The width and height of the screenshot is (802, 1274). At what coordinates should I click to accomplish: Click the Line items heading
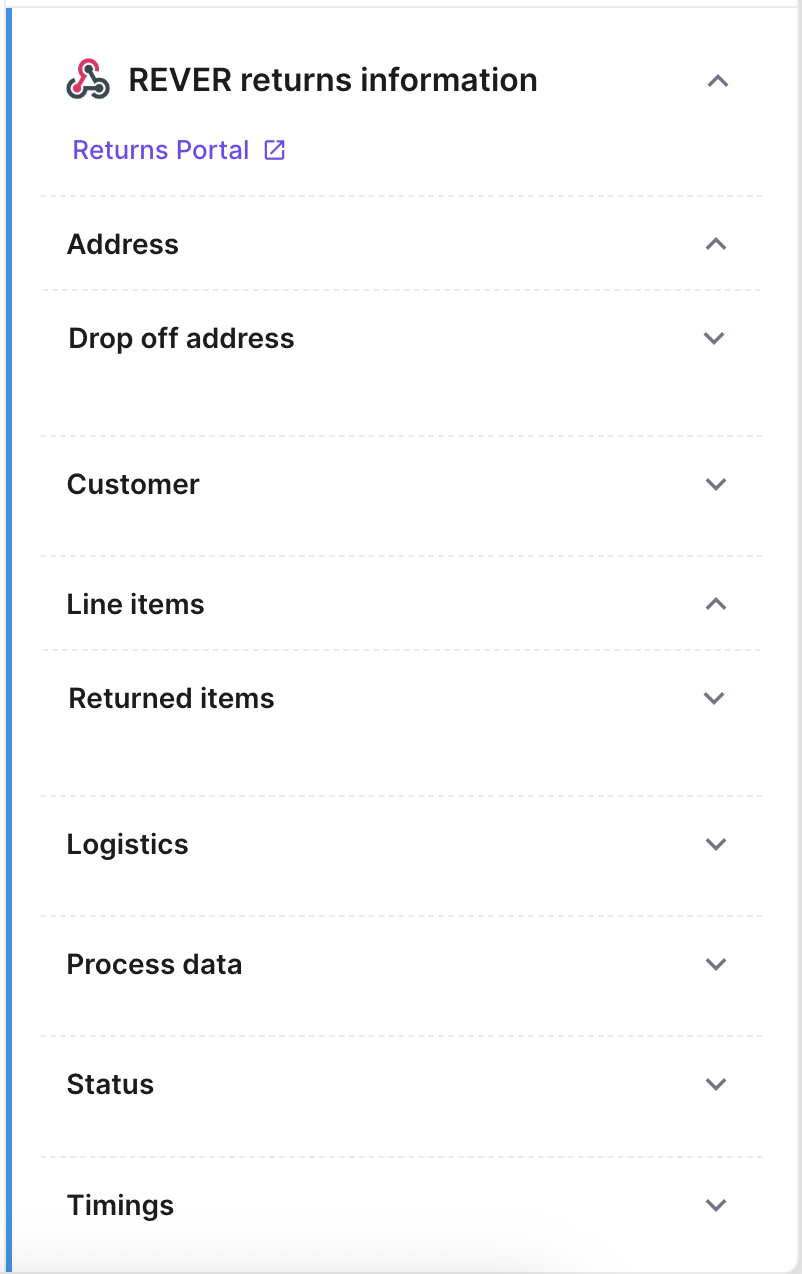135,604
